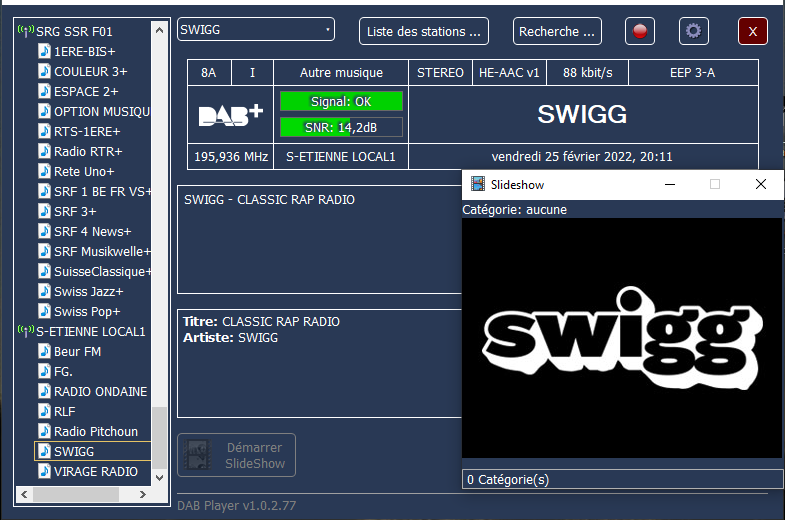Select the VIRAGE RADIO station label
The width and height of the screenshot is (785, 520).
[96, 472]
